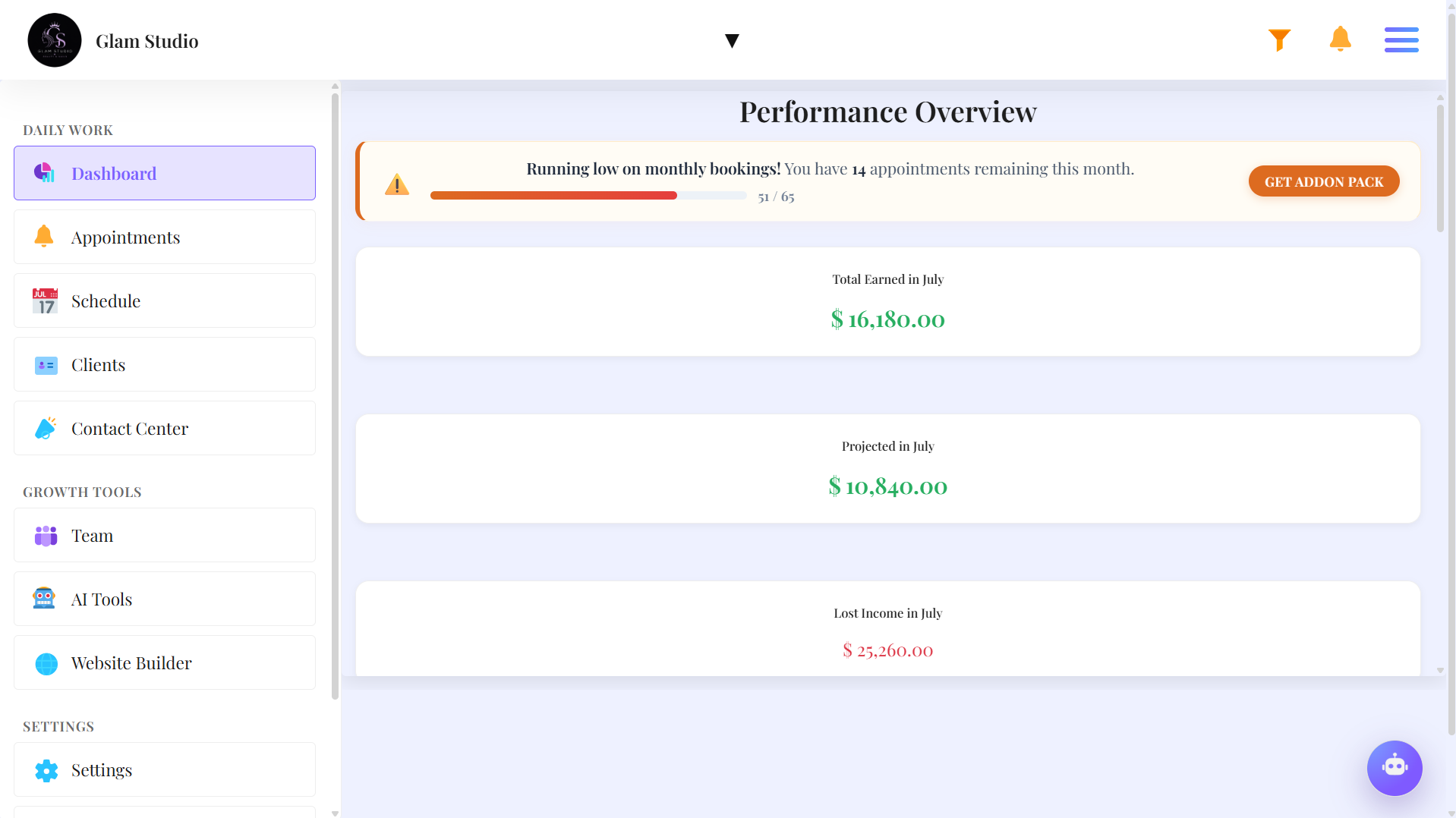Select the Projected in July card

pyautogui.click(x=887, y=469)
